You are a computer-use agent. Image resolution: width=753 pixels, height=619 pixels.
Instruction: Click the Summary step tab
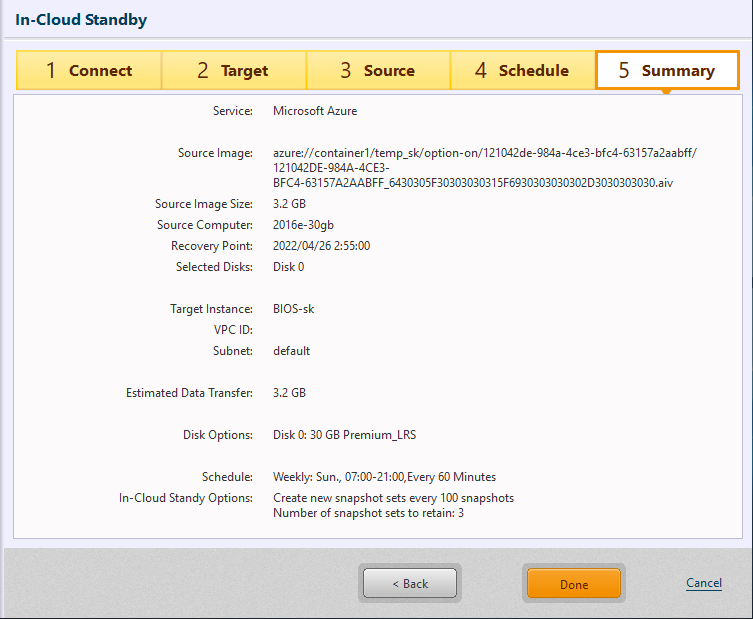(x=667, y=71)
